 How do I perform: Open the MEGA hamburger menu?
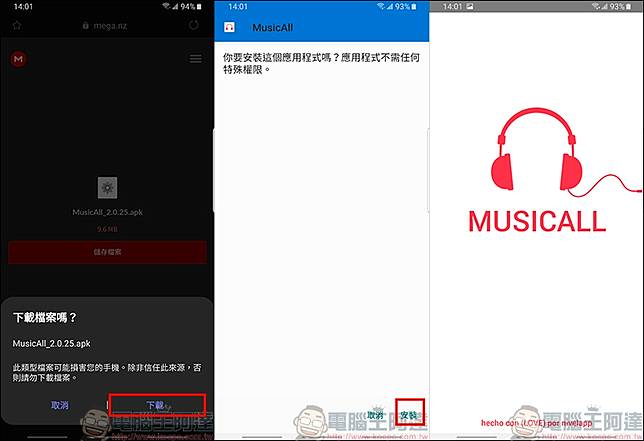pyautogui.click(x=196, y=59)
